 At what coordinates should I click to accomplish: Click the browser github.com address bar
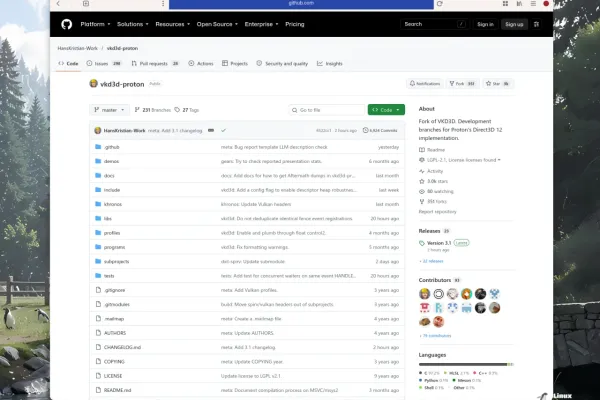[301, 3]
